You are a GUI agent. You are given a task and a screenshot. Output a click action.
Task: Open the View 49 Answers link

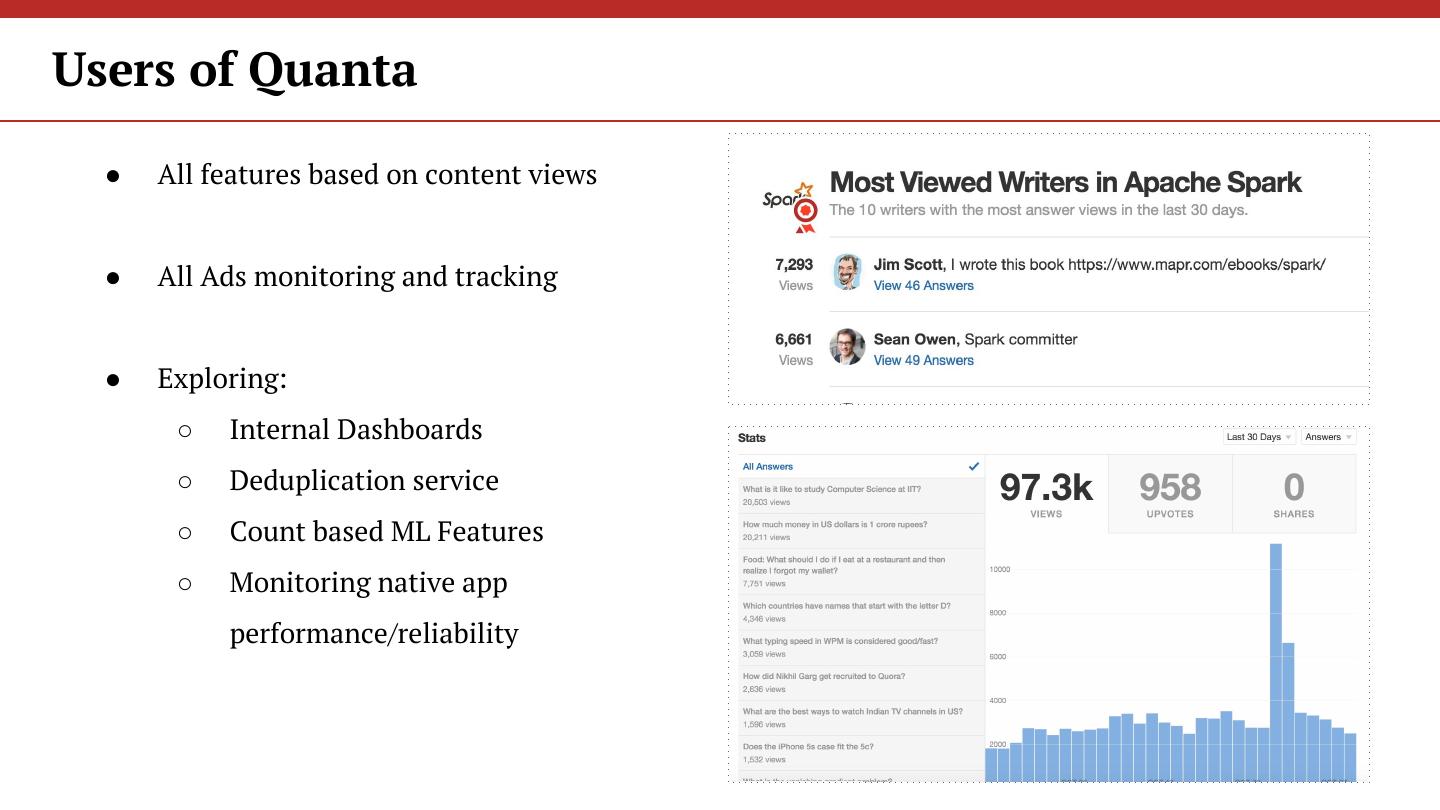(923, 361)
